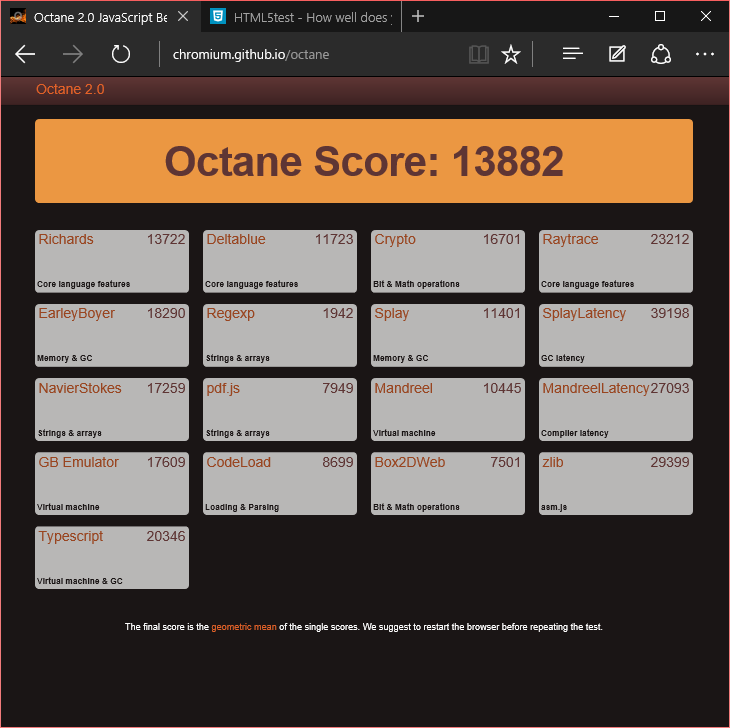The width and height of the screenshot is (730, 728).
Task: Select the Octane 2.0 JavaScript tab
Action: [98, 17]
